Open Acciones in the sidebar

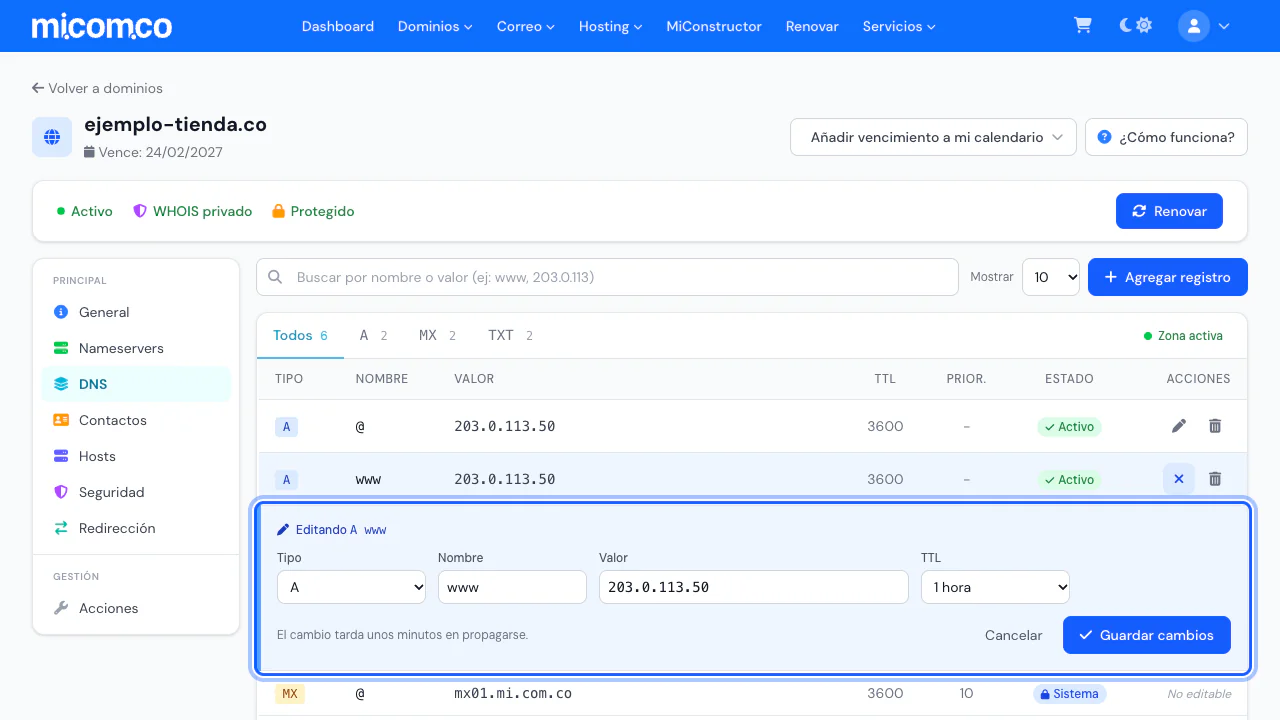click(136, 608)
